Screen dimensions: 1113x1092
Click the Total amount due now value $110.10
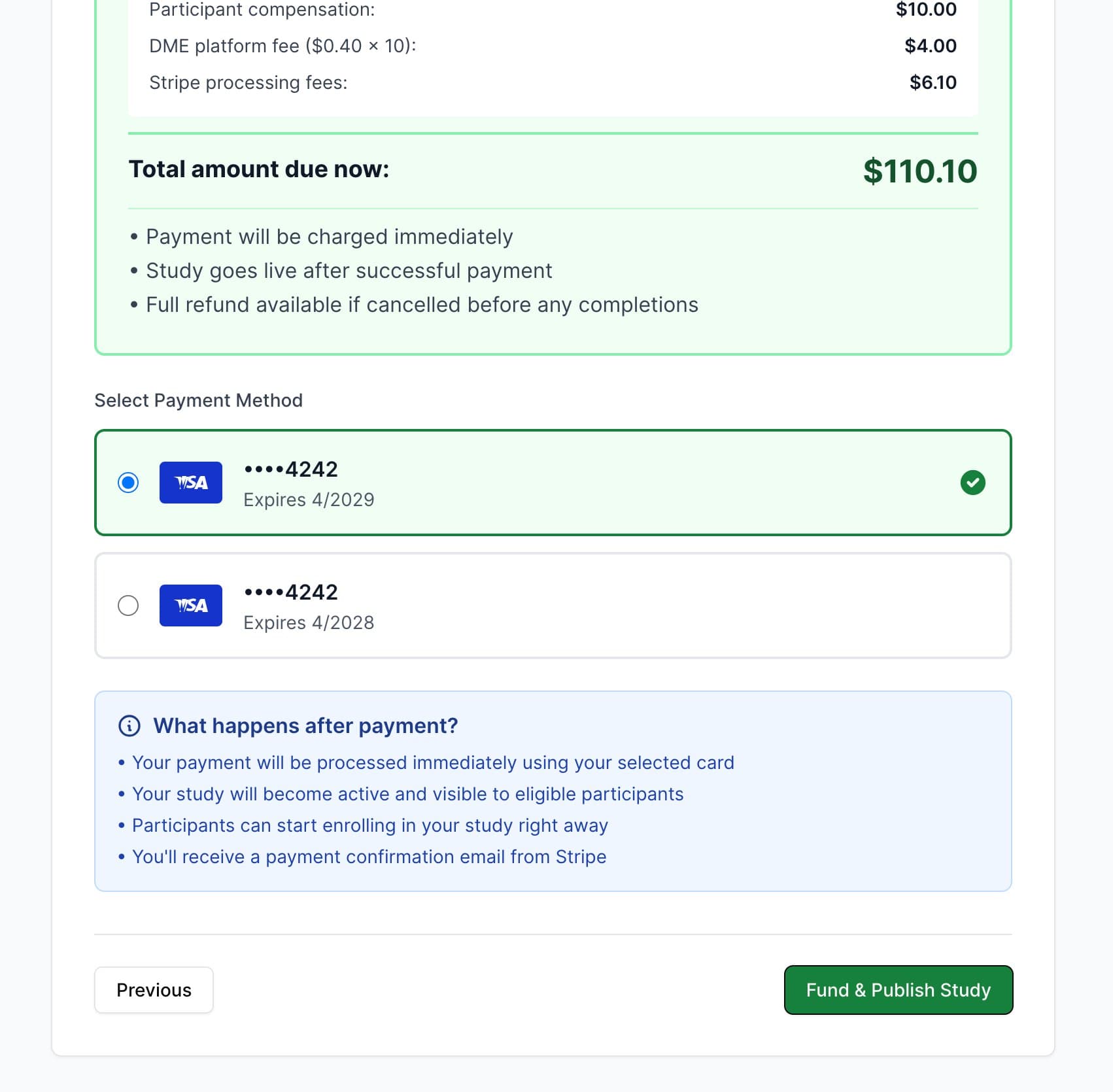tap(919, 171)
